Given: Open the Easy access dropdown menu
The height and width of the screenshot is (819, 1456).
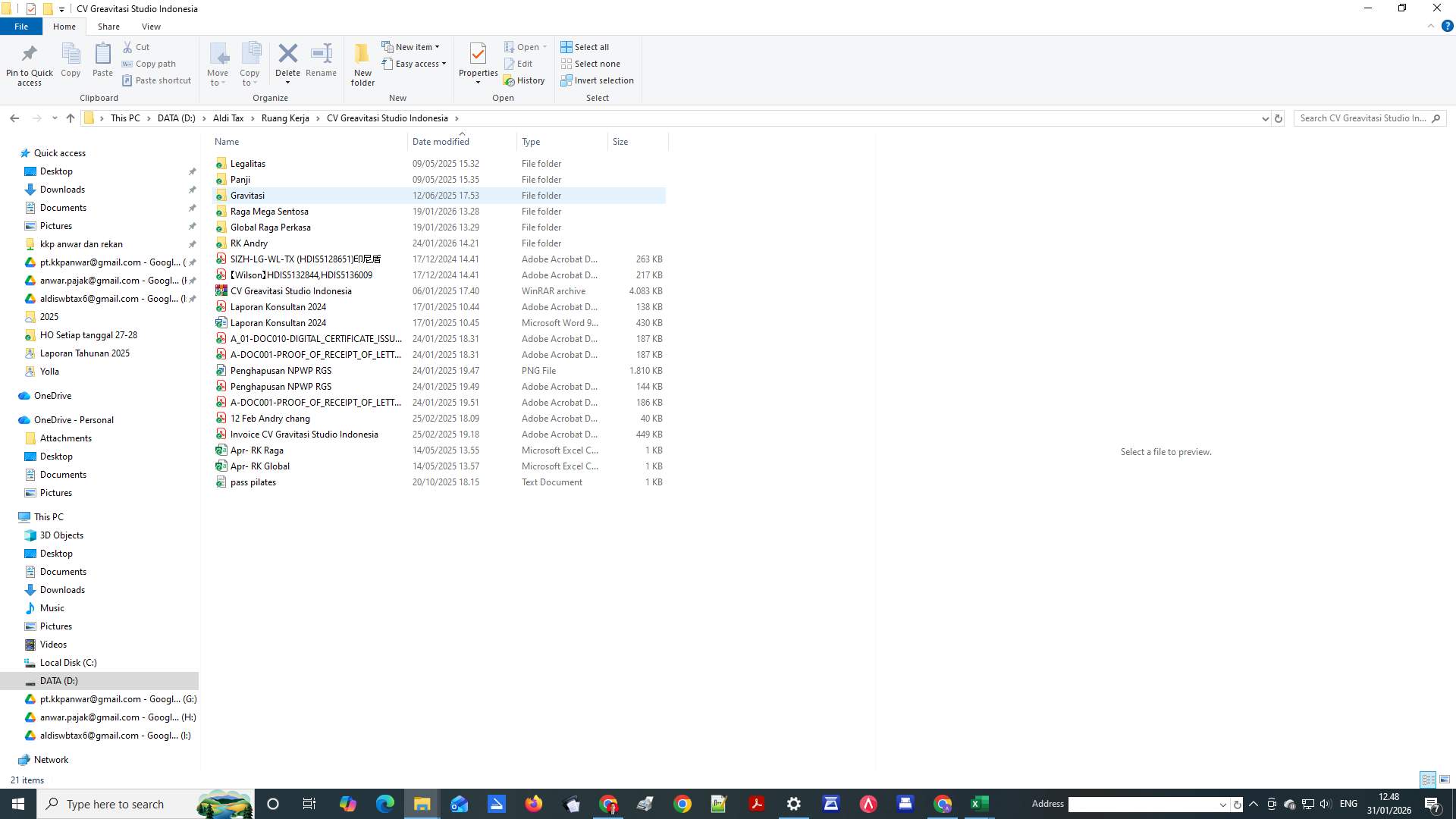Looking at the screenshot, I should click(x=414, y=64).
